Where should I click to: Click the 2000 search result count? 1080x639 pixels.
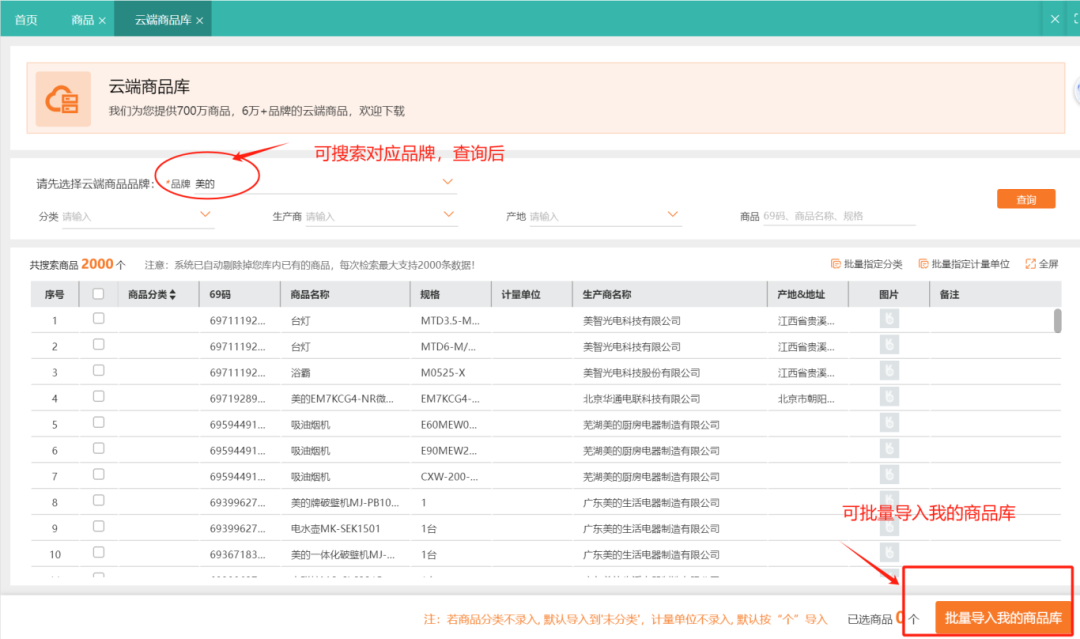click(97, 264)
